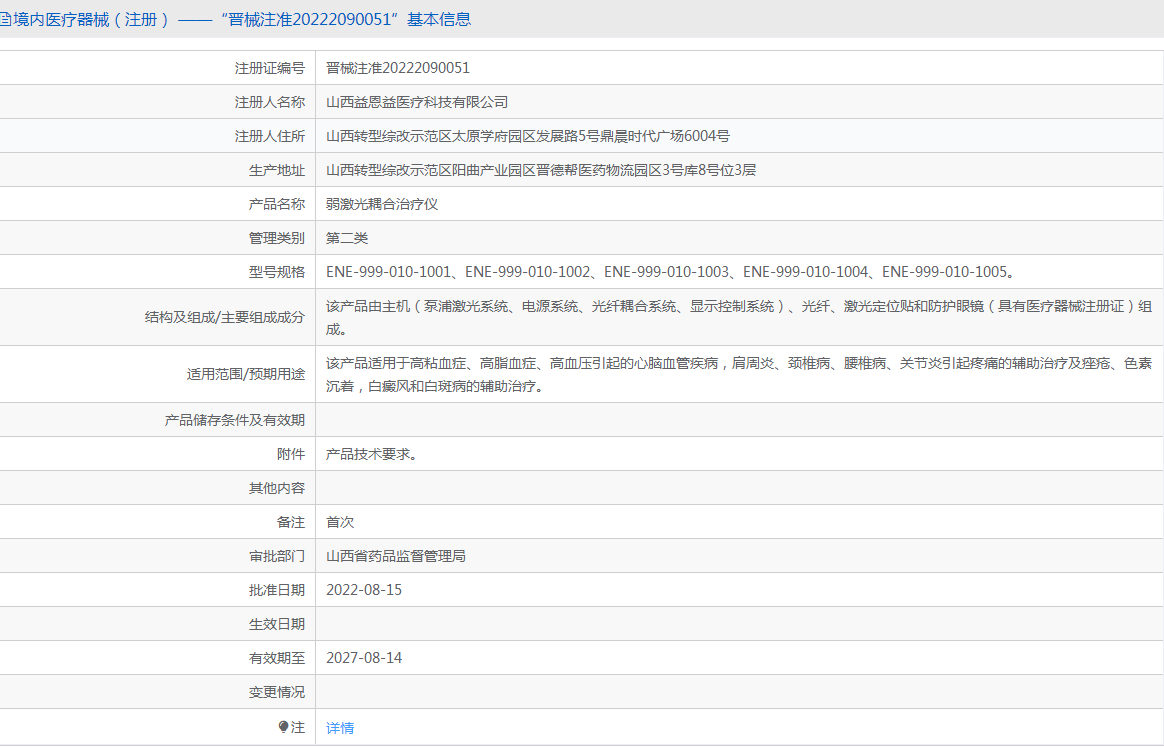Click the 批准日期 label
1164x748 pixels.
tap(277, 591)
